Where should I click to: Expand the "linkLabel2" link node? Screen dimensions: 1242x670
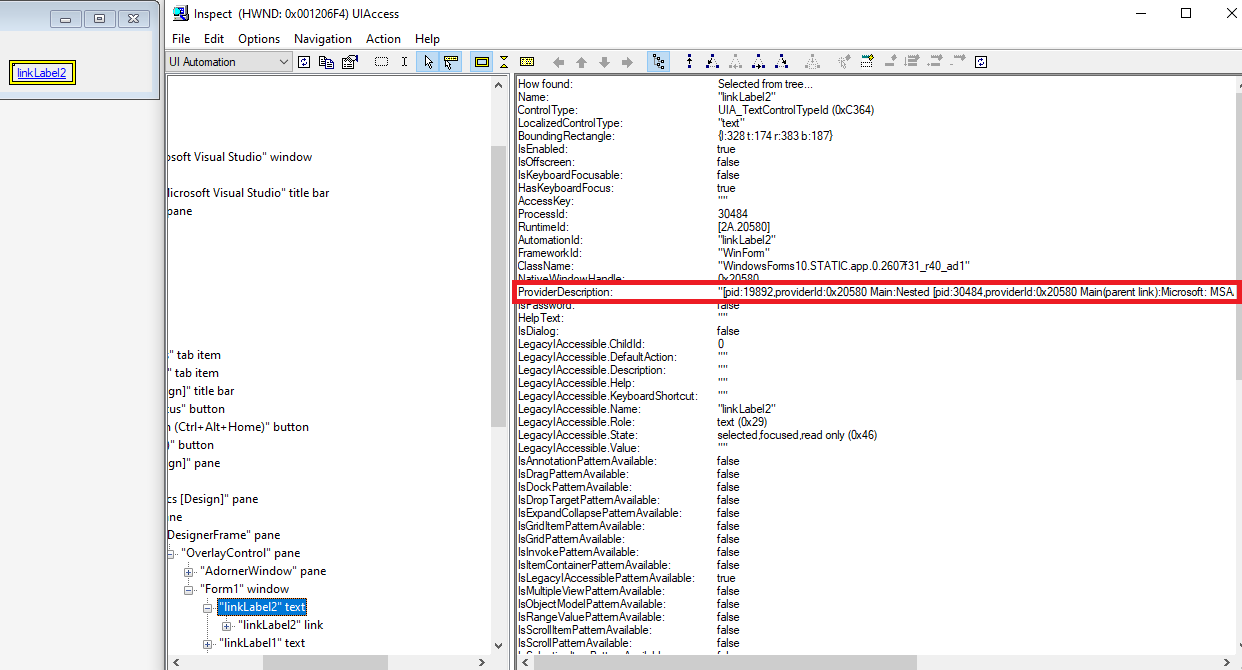click(x=227, y=625)
